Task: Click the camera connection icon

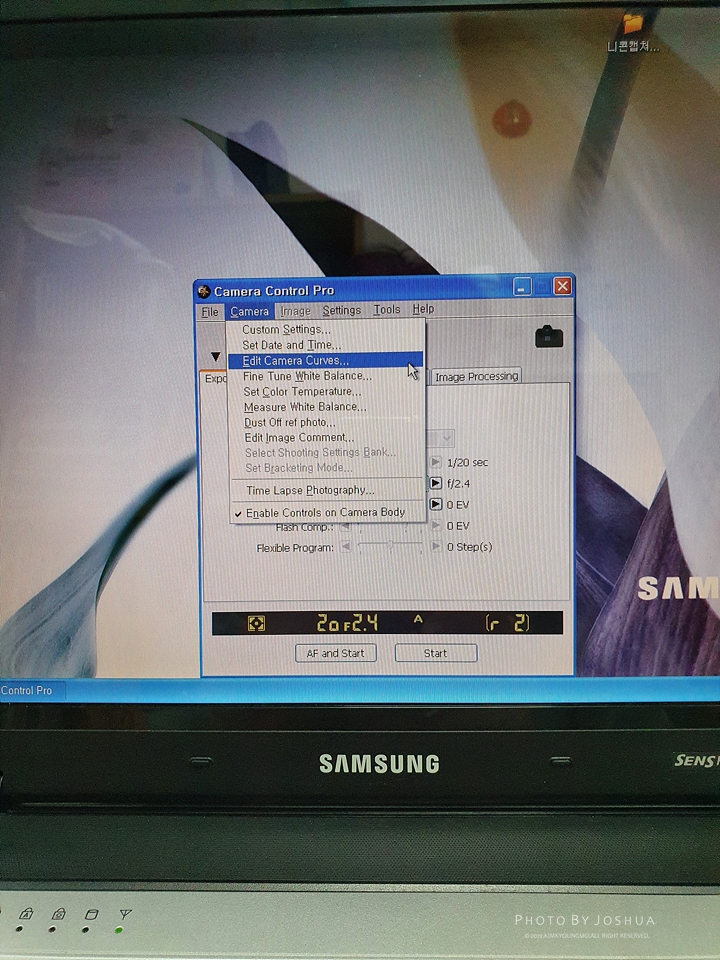Action: [x=549, y=337]
